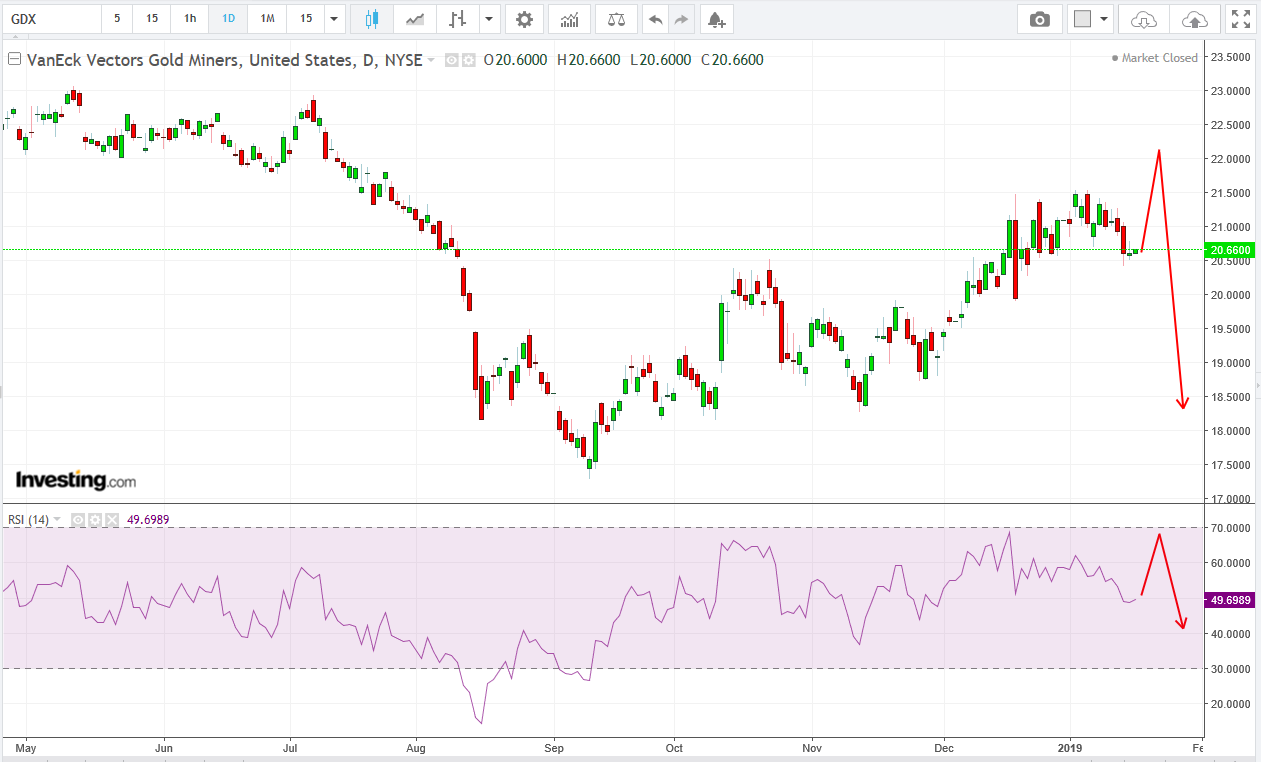Take a chart snapshot with camera icon
1261x762 pixels.
point(1040,19)
